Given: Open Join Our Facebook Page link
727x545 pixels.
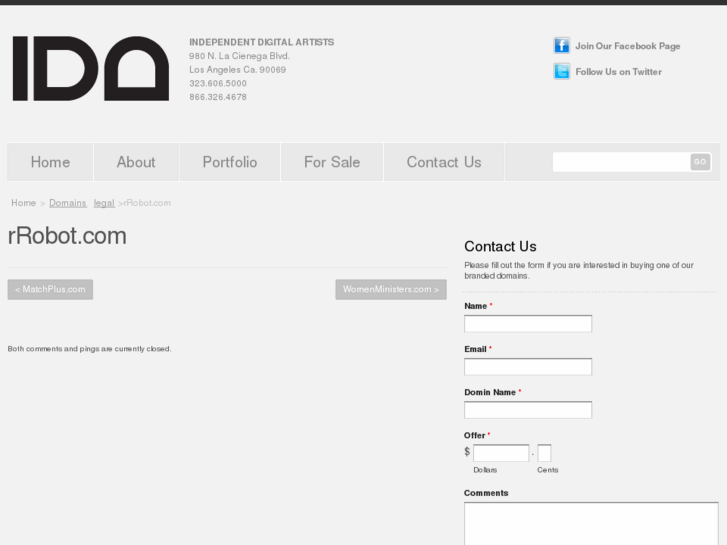Looking at the screenshot, I should tap(627, 46).
